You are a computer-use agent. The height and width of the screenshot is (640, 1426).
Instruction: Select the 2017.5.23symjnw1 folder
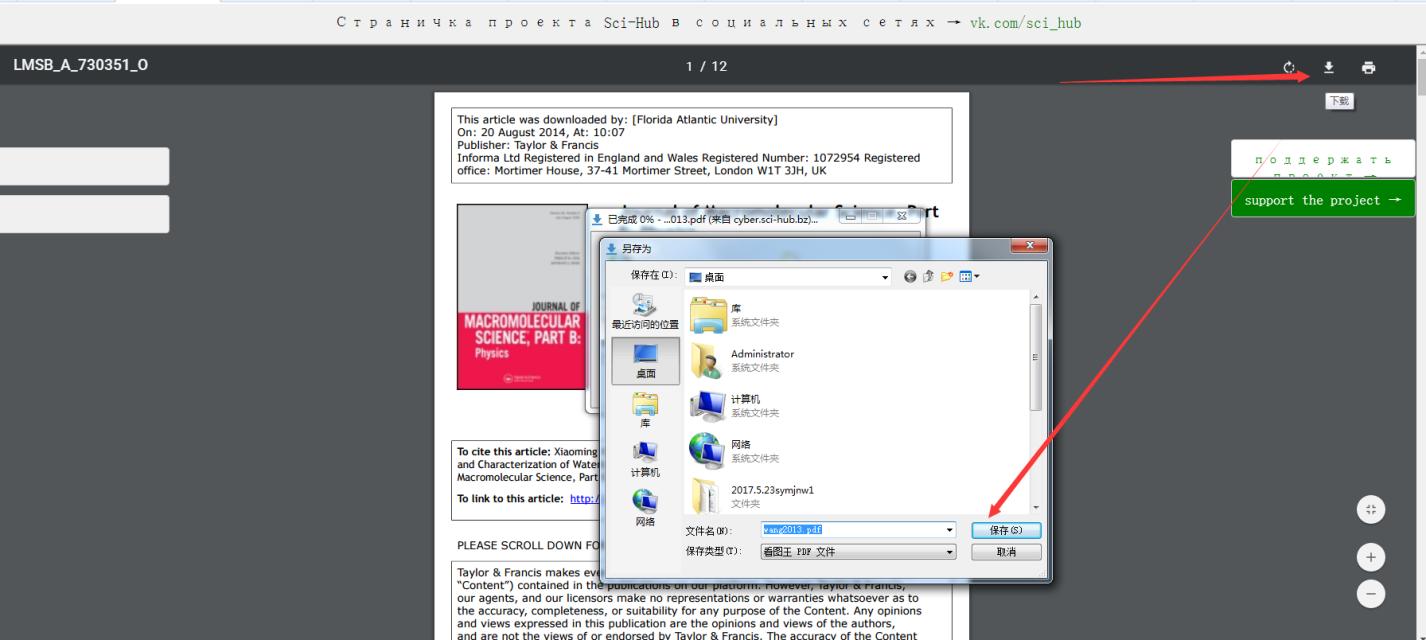752,495
